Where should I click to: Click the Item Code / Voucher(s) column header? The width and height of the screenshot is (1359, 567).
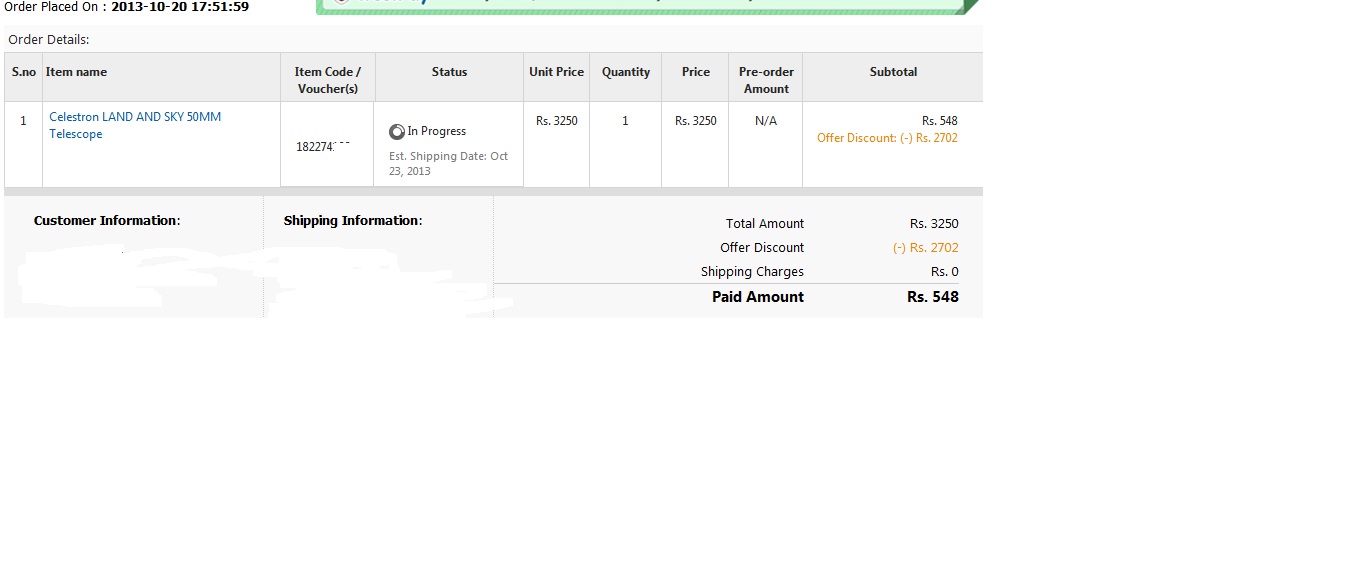327,80
